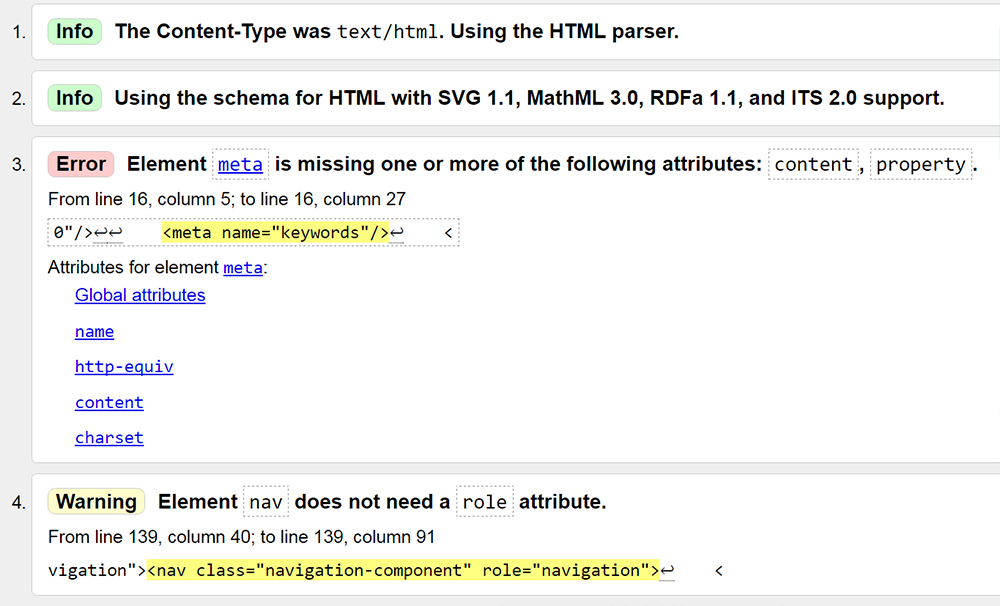
Task: Click the 'role' code label in the warning
Action: [484, 502]
